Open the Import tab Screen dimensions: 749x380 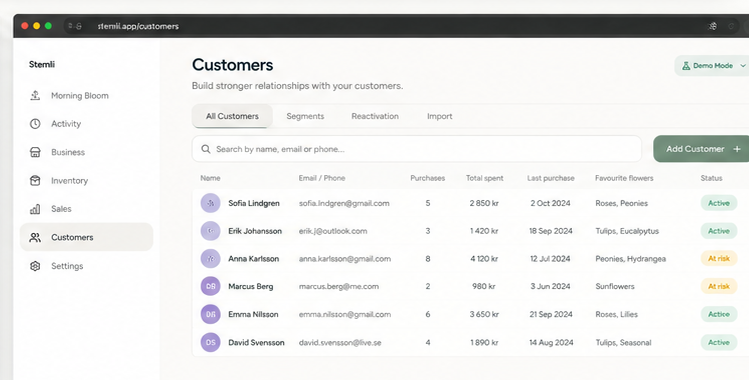point(439,116)
